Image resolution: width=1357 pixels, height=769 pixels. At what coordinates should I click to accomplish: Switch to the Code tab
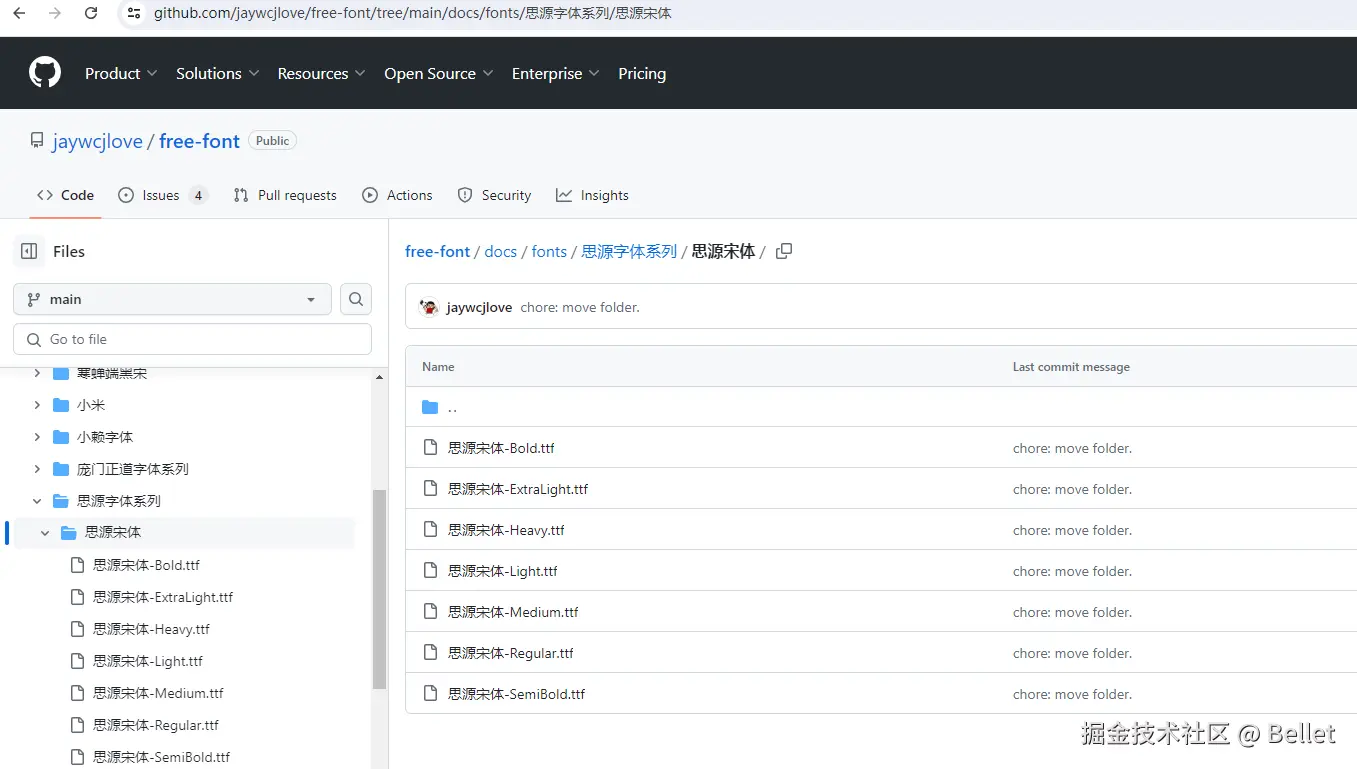point(65,195)
